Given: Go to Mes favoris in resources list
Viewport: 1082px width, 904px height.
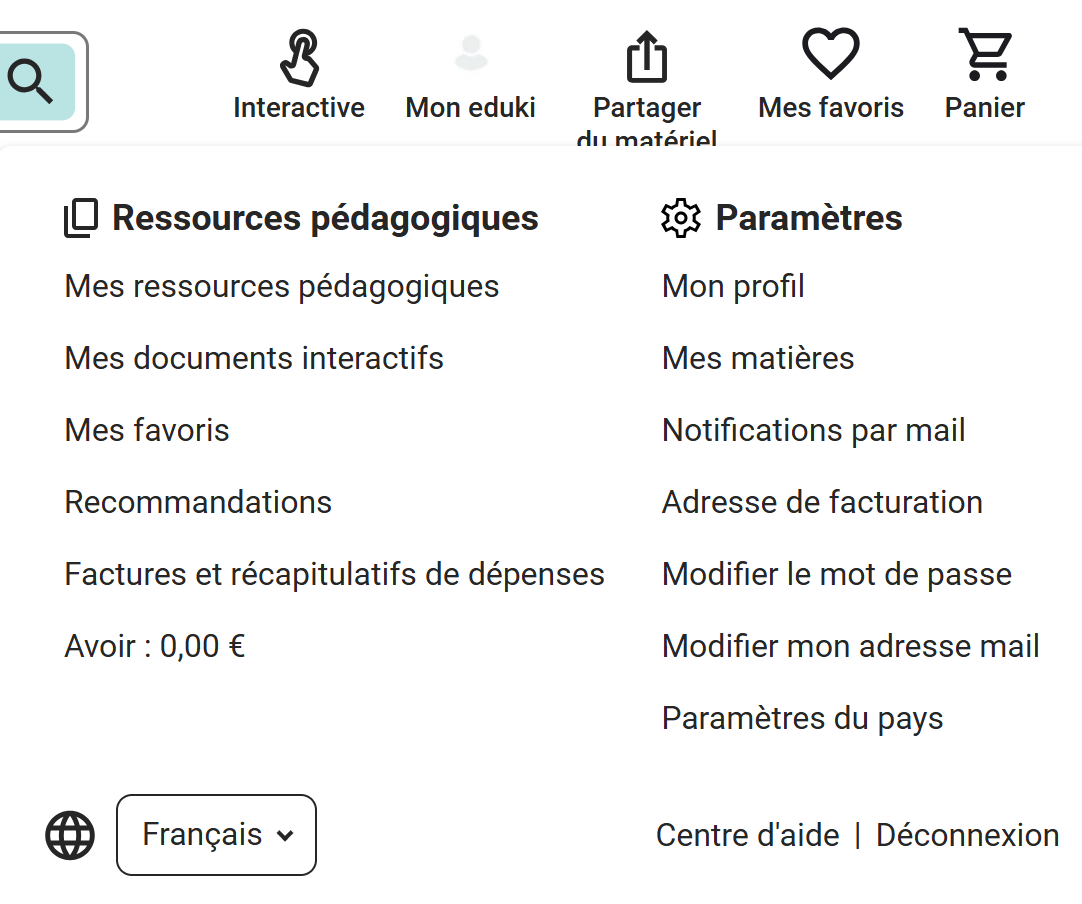Looking at the screenshot, I should [147, 431].
